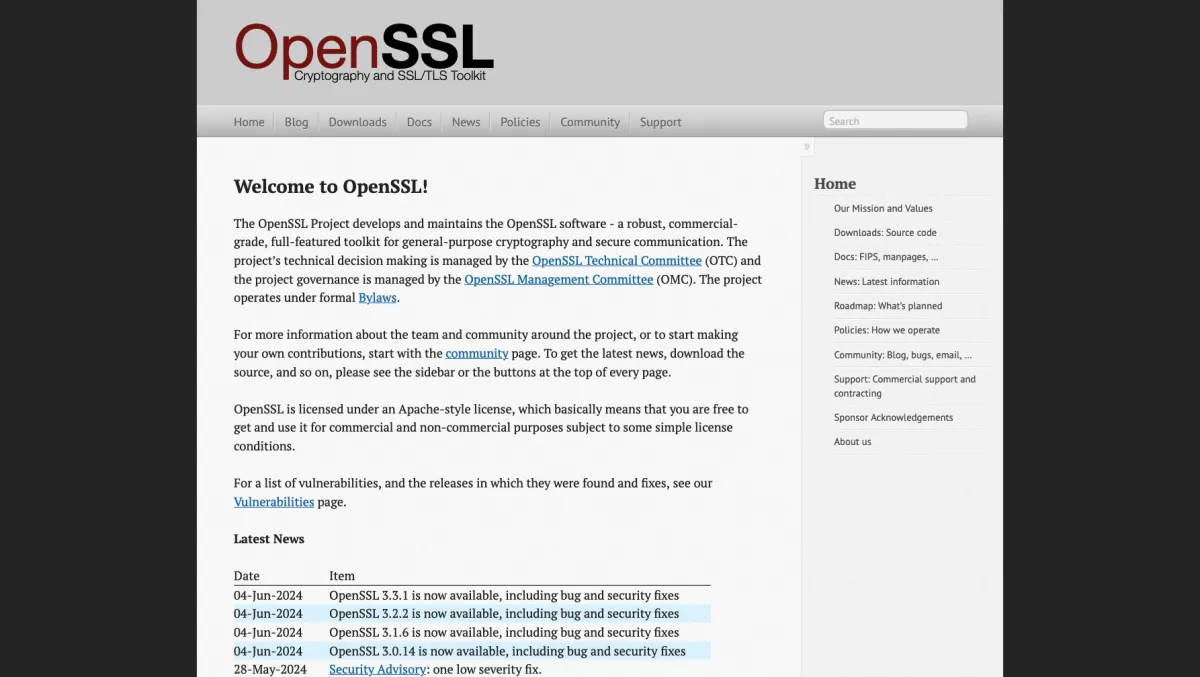Follow the OpenSSL Technical Committee link
Image resolution: width=1200 pixels, height=677 pixels.
pos(617,260)
